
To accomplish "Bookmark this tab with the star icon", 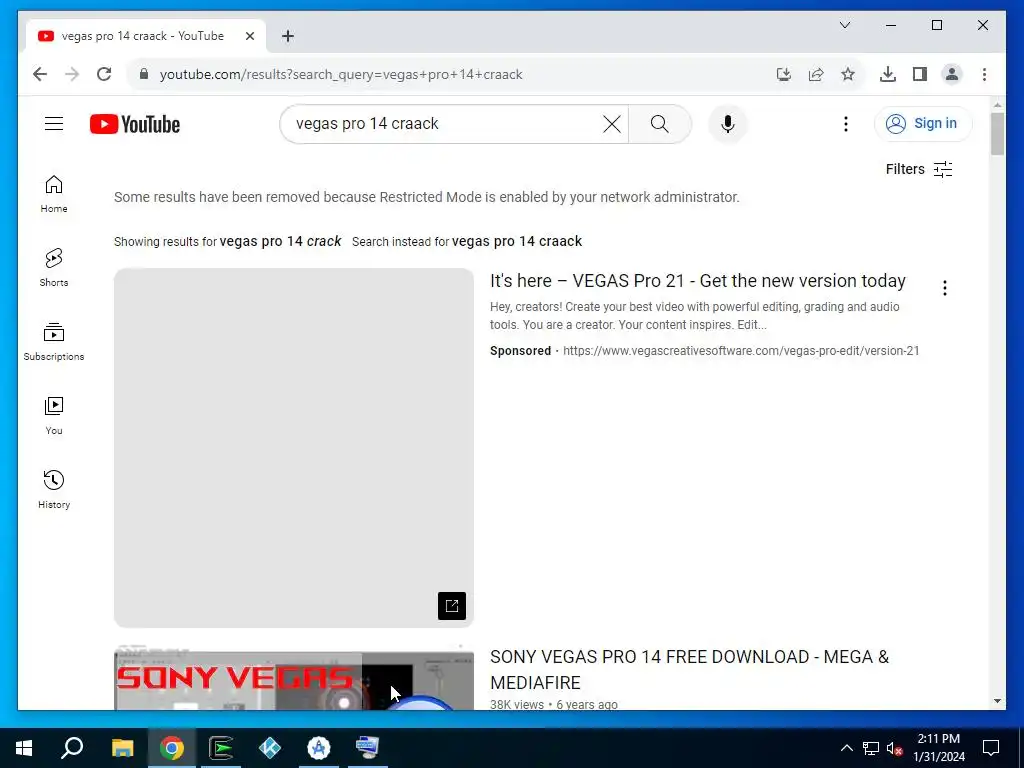I will [848, 74].
